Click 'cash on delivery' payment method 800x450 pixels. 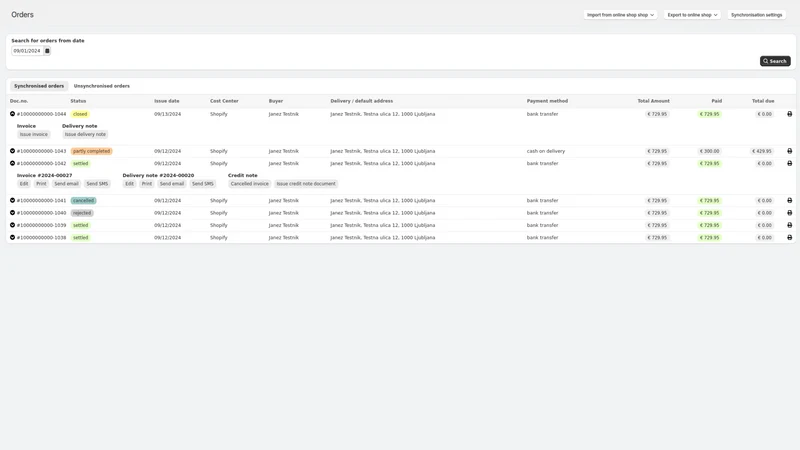pos(546,151)
